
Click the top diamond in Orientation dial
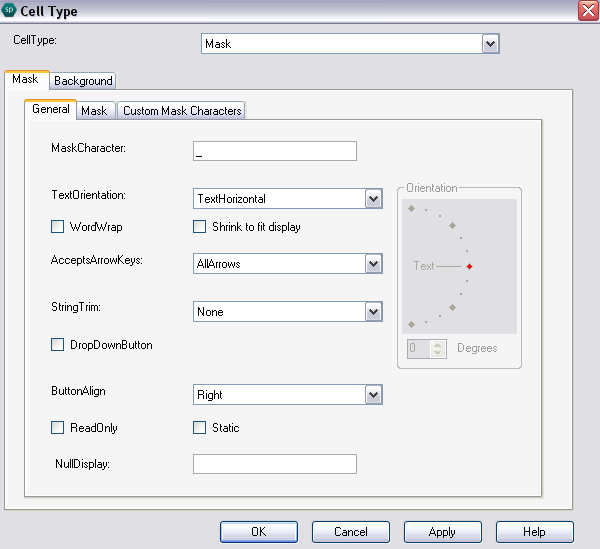[x=412, y=209]
